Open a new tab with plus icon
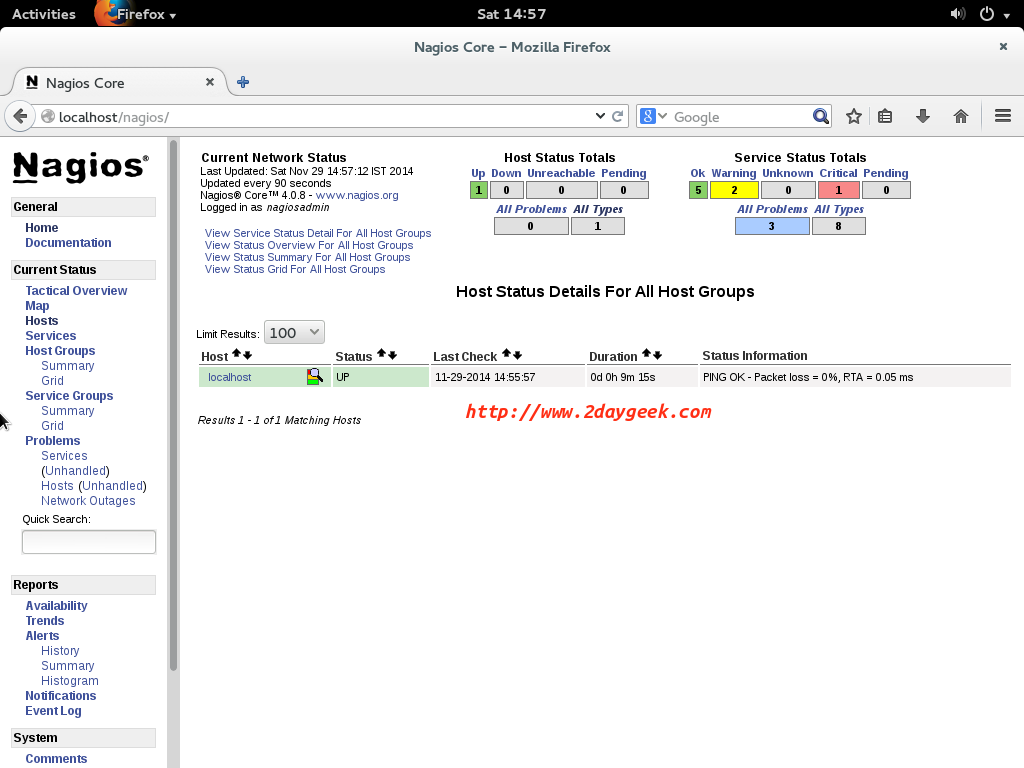This screenshot has width=1024, height=768. 243,82
